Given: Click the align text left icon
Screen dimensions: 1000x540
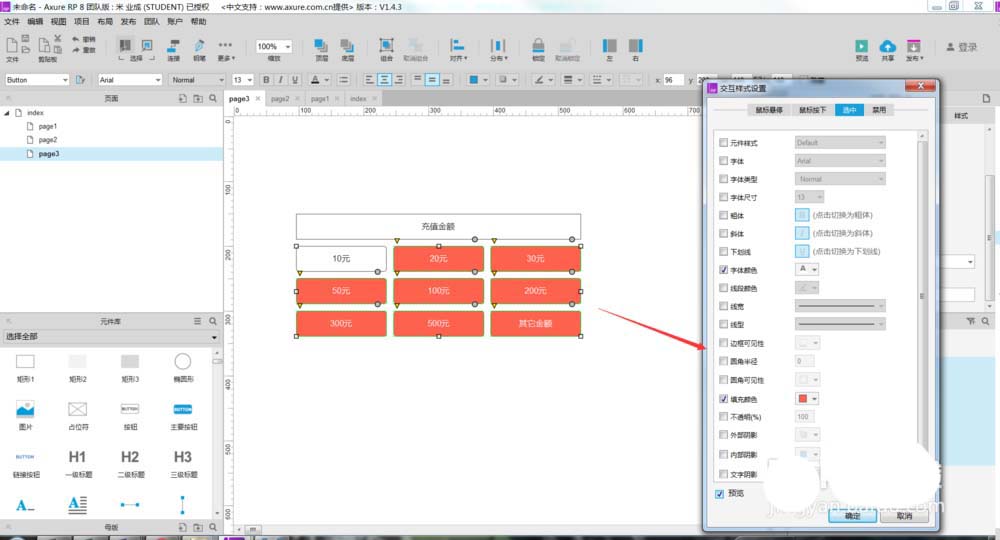Looking at the screenshot, I should (369, 80).
